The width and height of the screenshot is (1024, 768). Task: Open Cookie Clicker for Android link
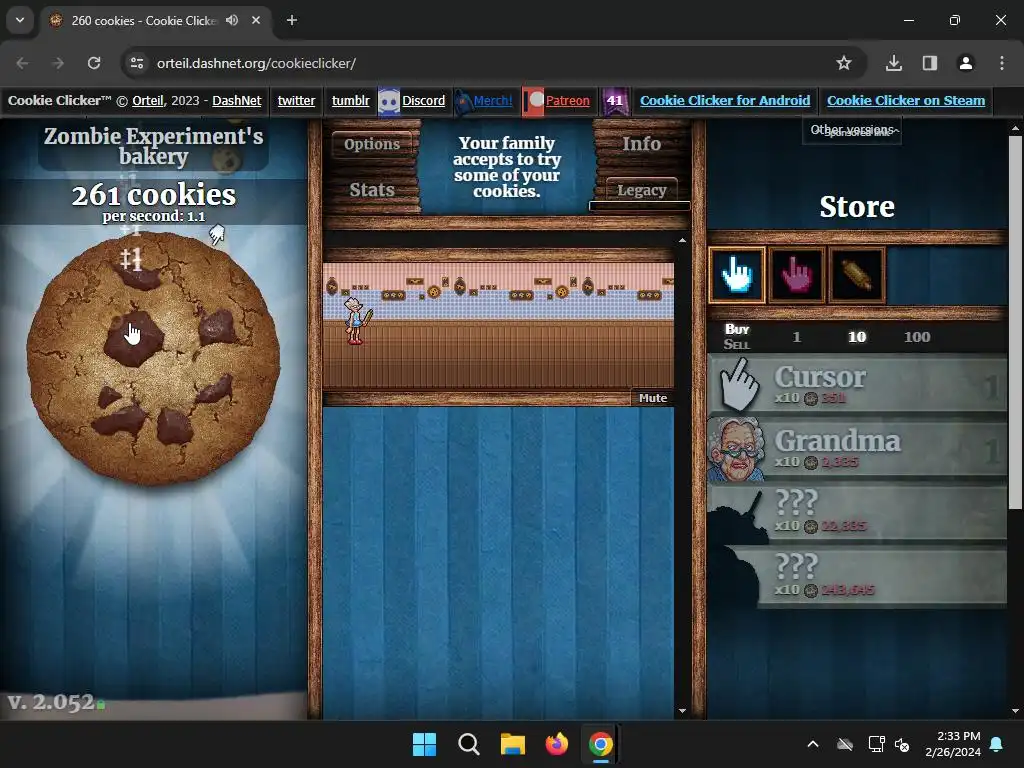[x=725, y=101]
